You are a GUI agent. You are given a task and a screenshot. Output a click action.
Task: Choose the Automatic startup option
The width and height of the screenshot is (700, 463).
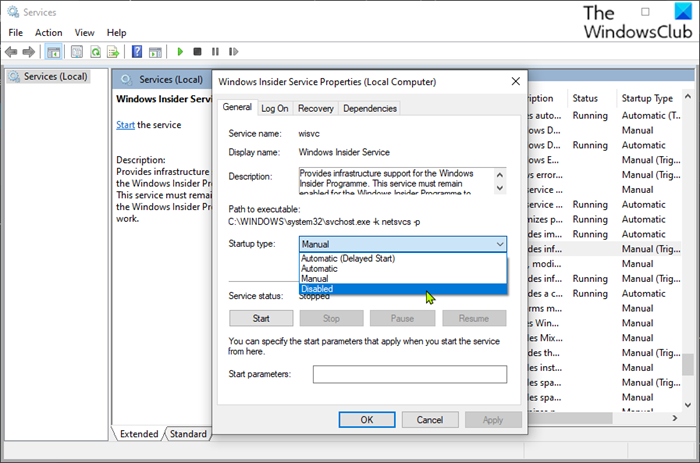click(403, 269)
